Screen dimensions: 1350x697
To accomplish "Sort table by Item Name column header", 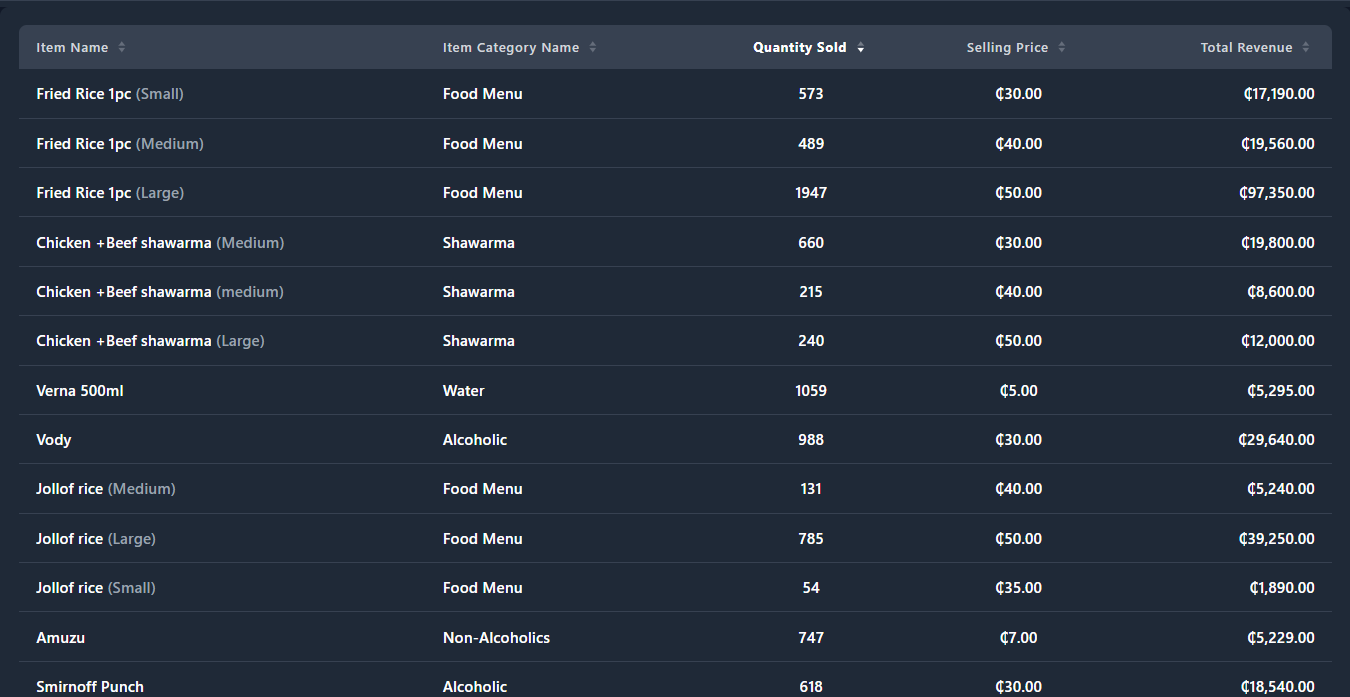I will pyautogui.click(x=72, y=47).
